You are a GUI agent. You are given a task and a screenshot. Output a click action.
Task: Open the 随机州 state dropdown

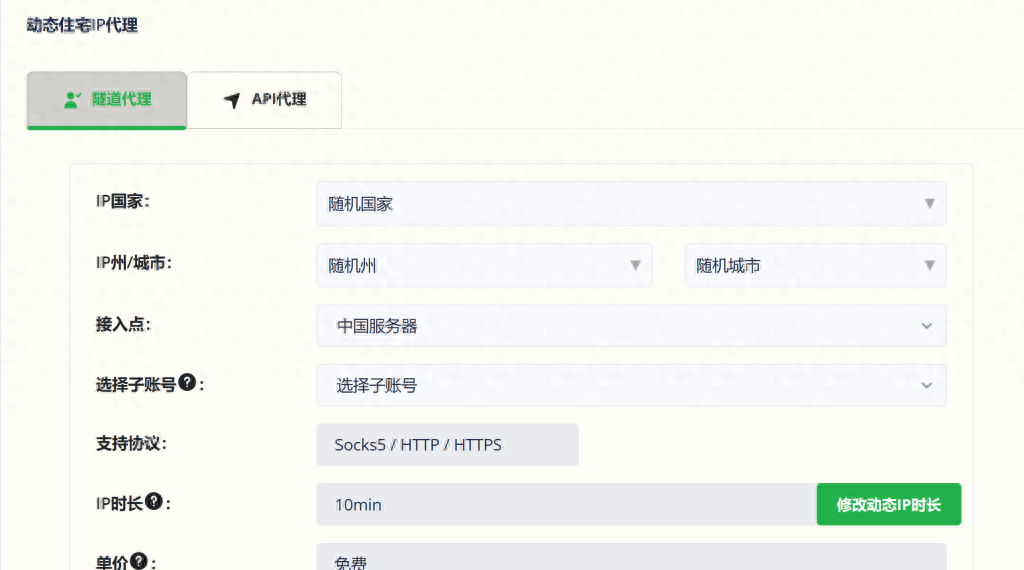[x=484, y=265]
